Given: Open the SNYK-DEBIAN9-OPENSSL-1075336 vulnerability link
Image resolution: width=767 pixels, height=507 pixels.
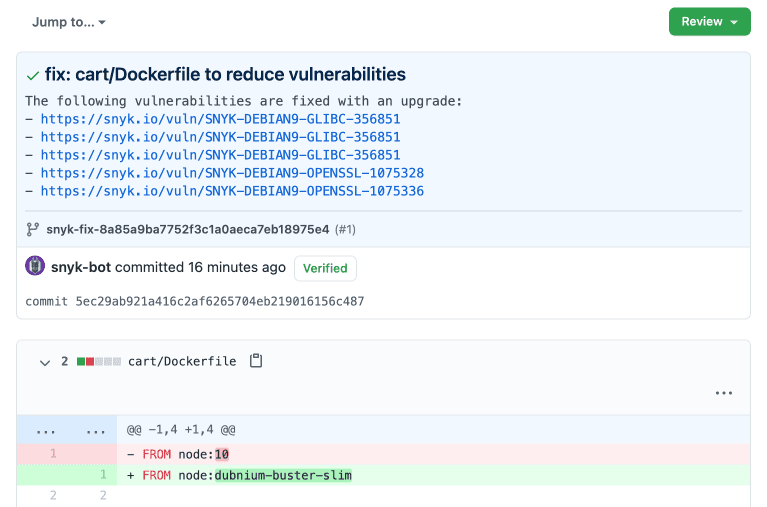Looking at the screenshot, I should [232, 191].
